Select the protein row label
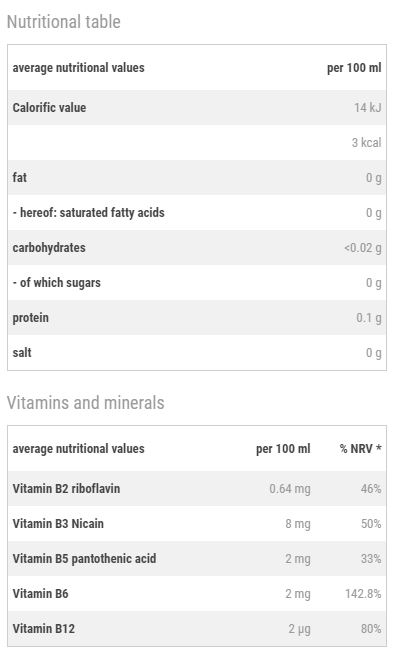 [x=30, y=318]
